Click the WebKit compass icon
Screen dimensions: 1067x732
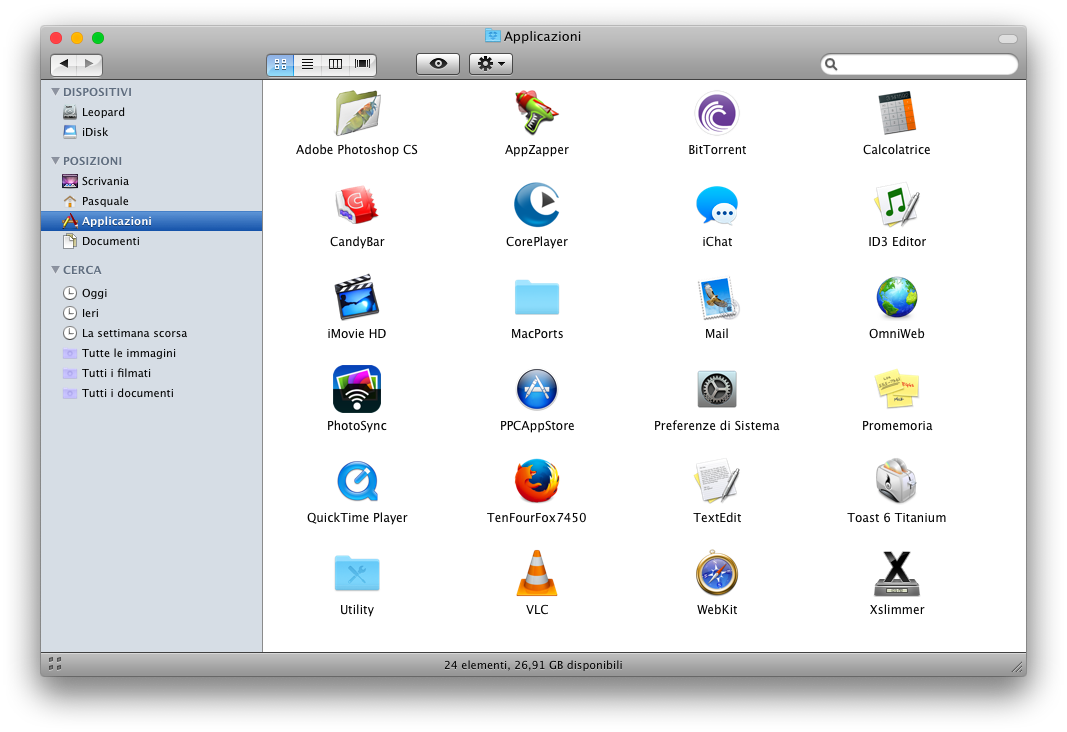click(x=717, y=573)
